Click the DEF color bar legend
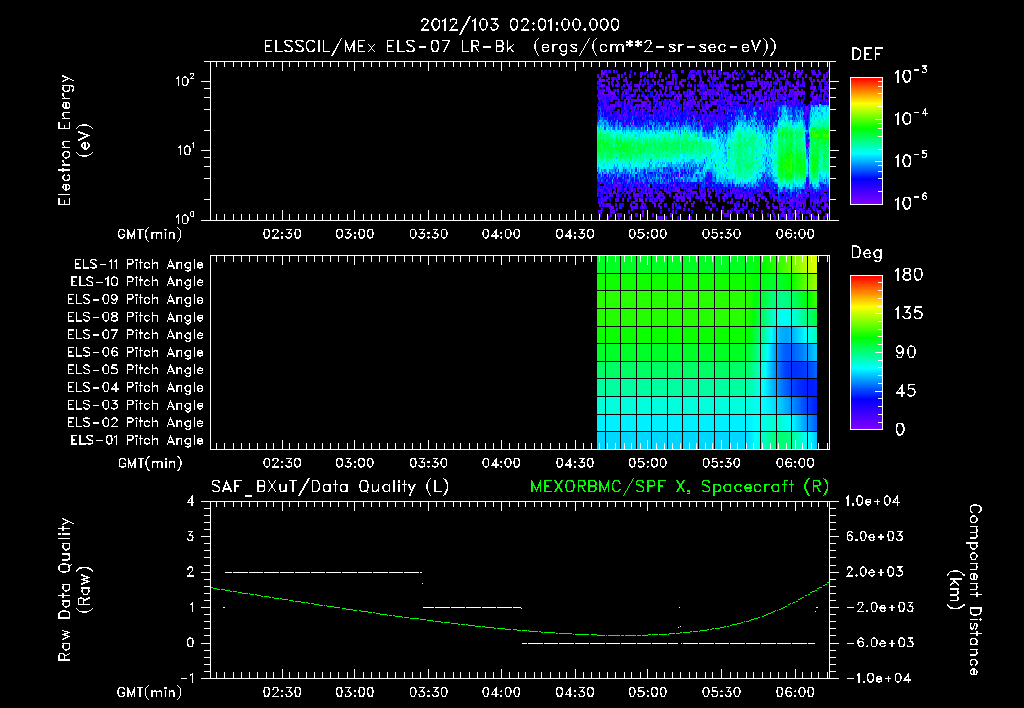This screenshot has width=1024, height=708. (x=866, y=141)
